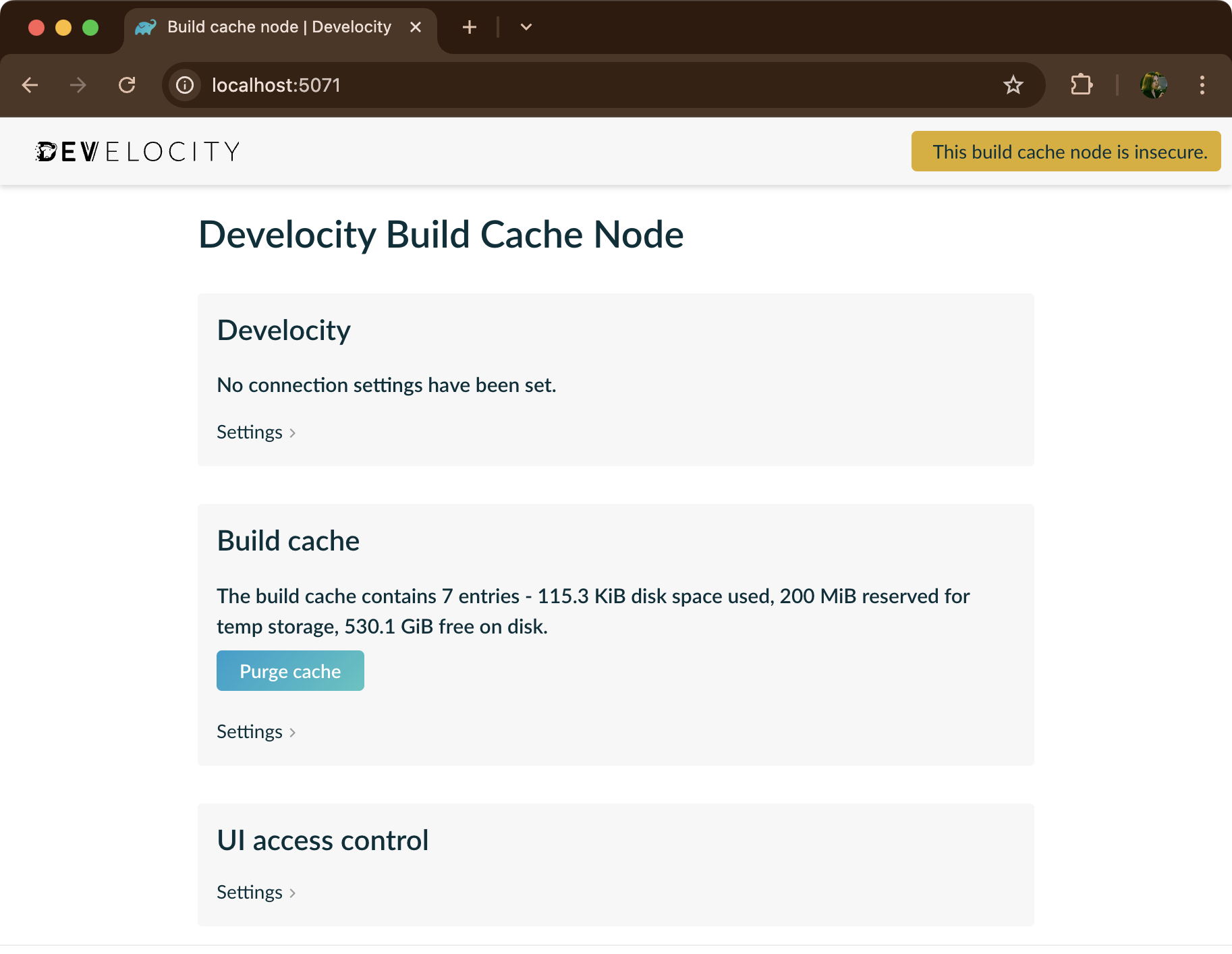Click the insecure build cache node warning

[1066, 152]
